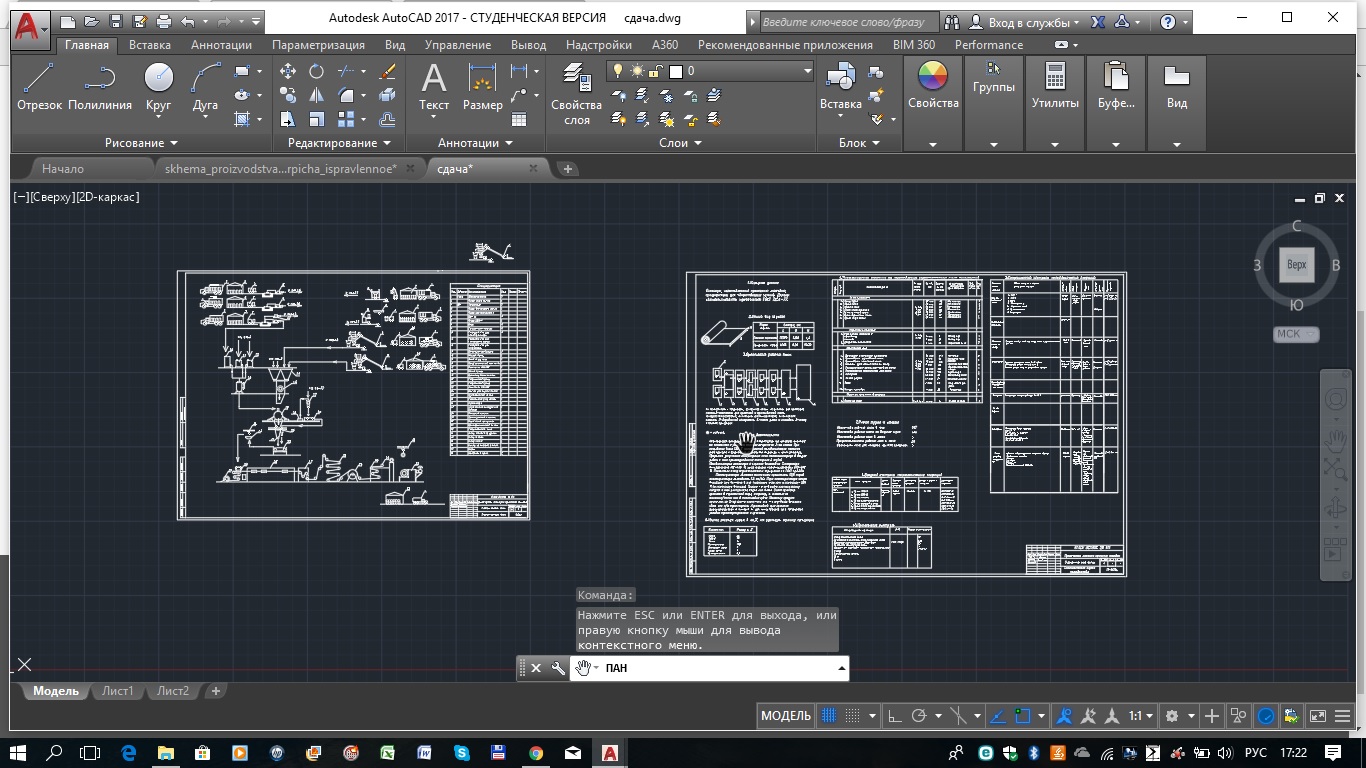Open Chrome from the Windows taskbar
1366x768 pixels.
536,752
